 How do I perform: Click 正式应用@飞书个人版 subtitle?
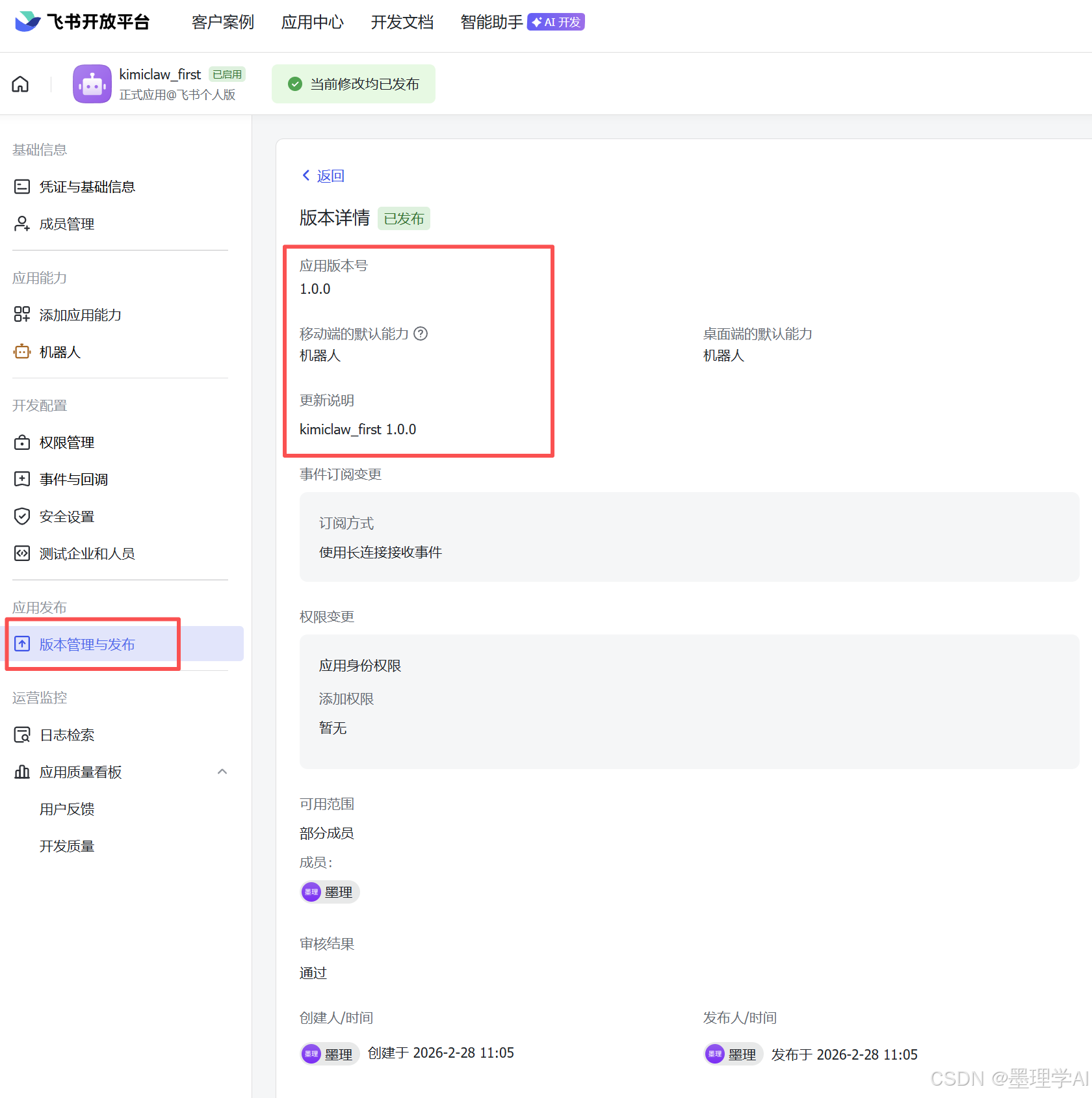point(177,95)
